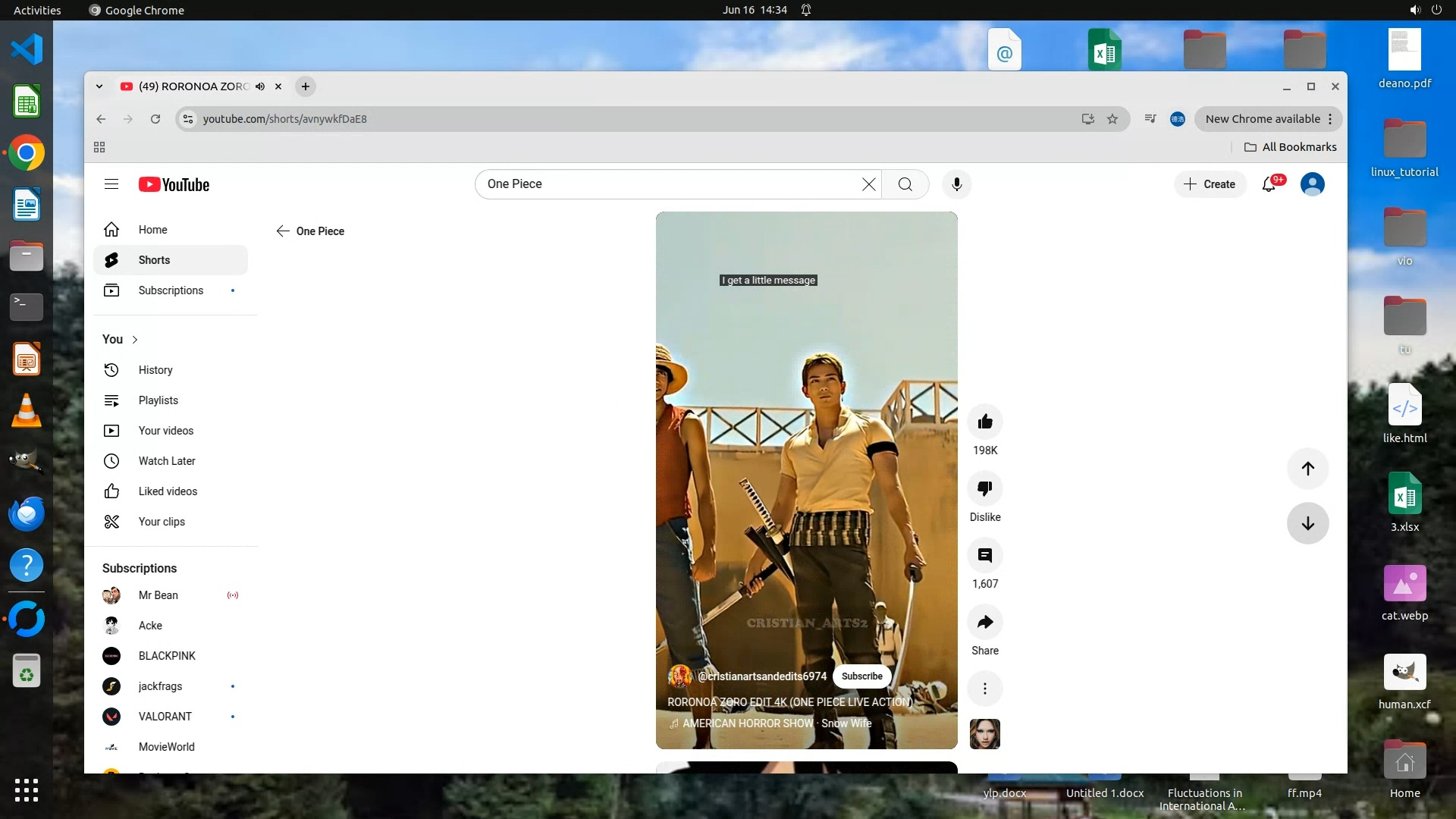Like the Zoro short video
1456x819 pixels.
pos(985,422)
